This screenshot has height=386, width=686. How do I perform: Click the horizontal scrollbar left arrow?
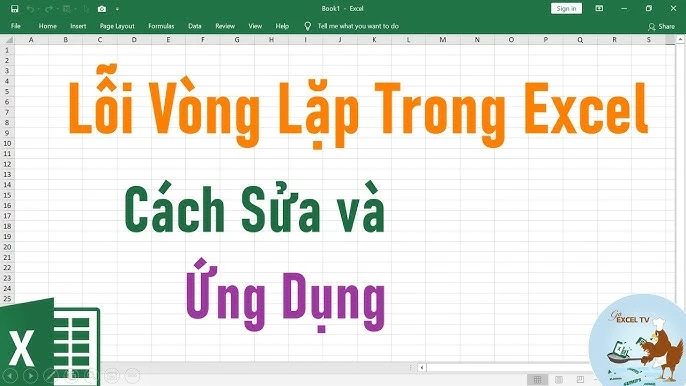pyautogui.click(x=422, y=368)
